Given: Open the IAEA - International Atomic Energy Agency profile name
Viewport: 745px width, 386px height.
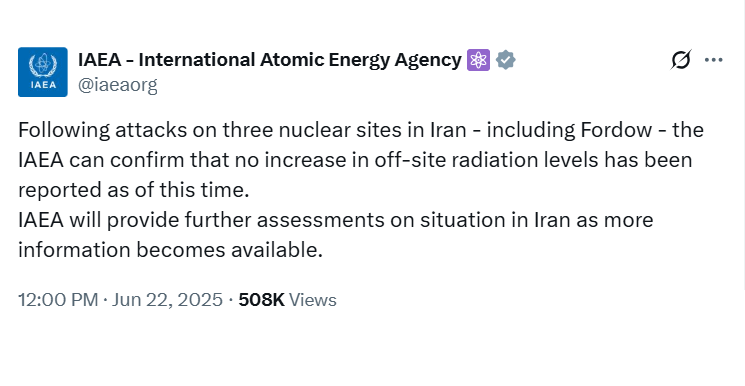Looking at the screenshot, I should pyautogui.click(x=269, y=60).
